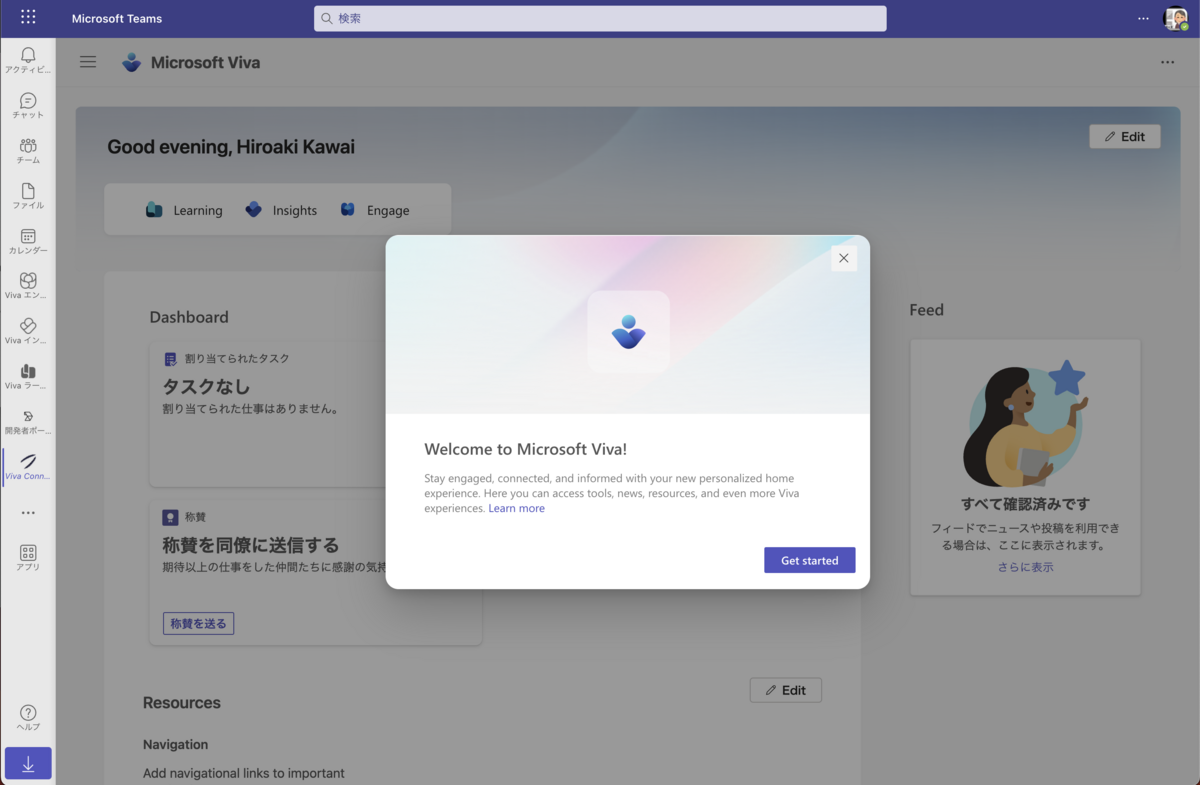Click 称賛を送る button

tap(198, 623)
